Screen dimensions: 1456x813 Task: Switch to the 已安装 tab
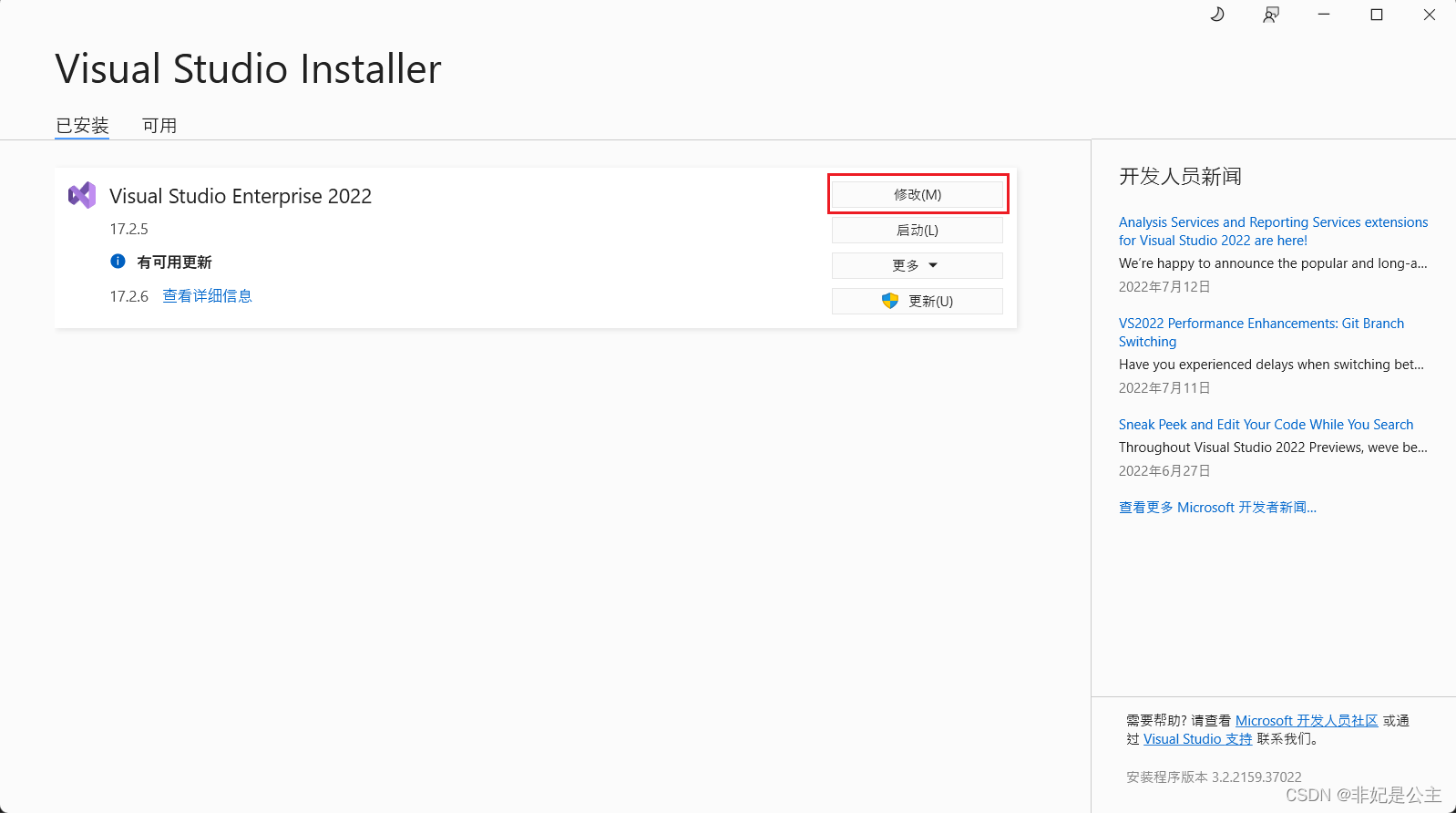[x=82, y=126]
